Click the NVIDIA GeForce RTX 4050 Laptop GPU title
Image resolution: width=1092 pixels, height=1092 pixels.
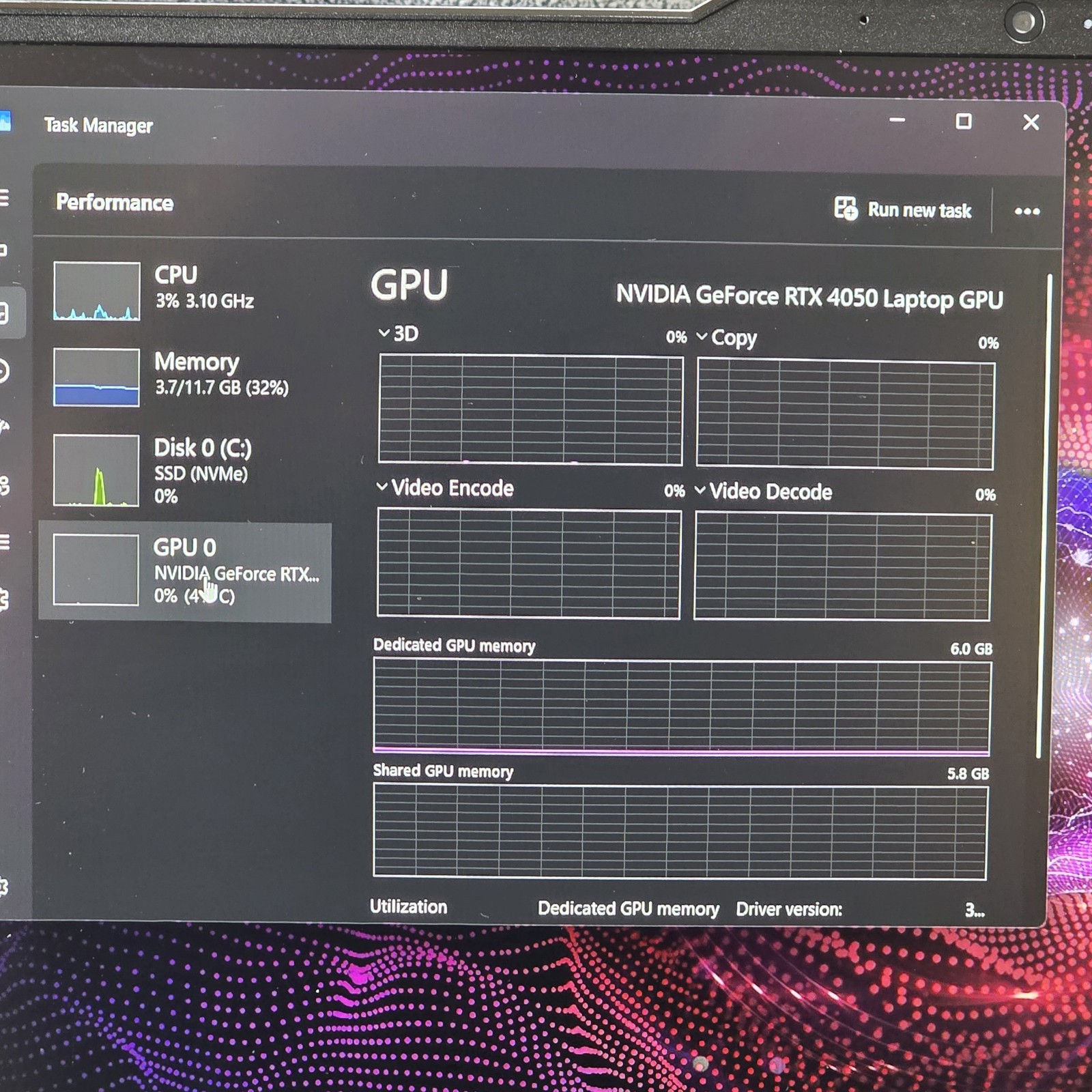(x=809, y=298)
